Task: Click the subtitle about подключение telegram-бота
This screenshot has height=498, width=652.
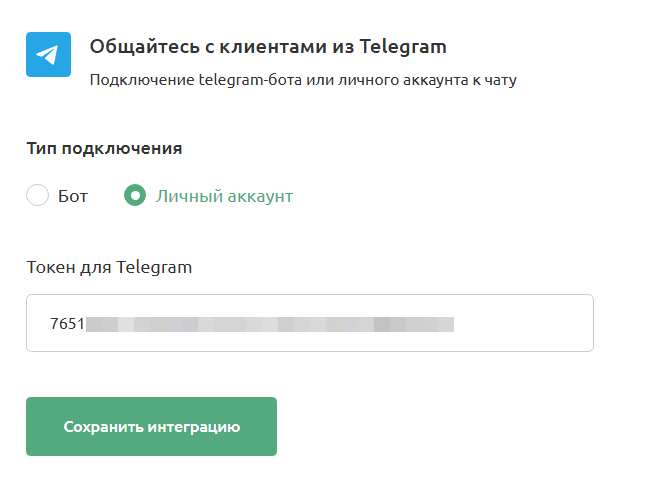Action: point(302,79)
